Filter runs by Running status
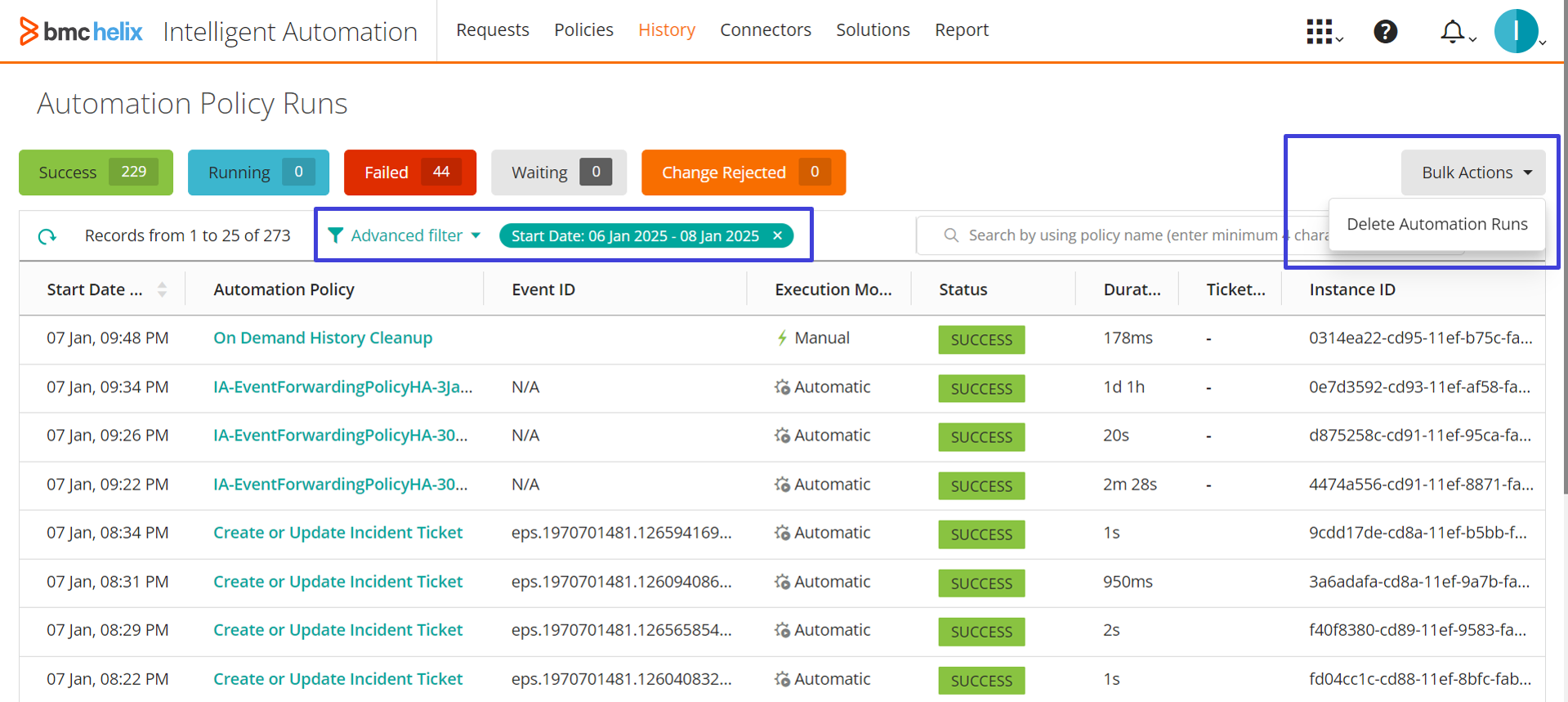Image resolution: width=1568 pixels, height=702 pixels. click(x=258, y=172)
